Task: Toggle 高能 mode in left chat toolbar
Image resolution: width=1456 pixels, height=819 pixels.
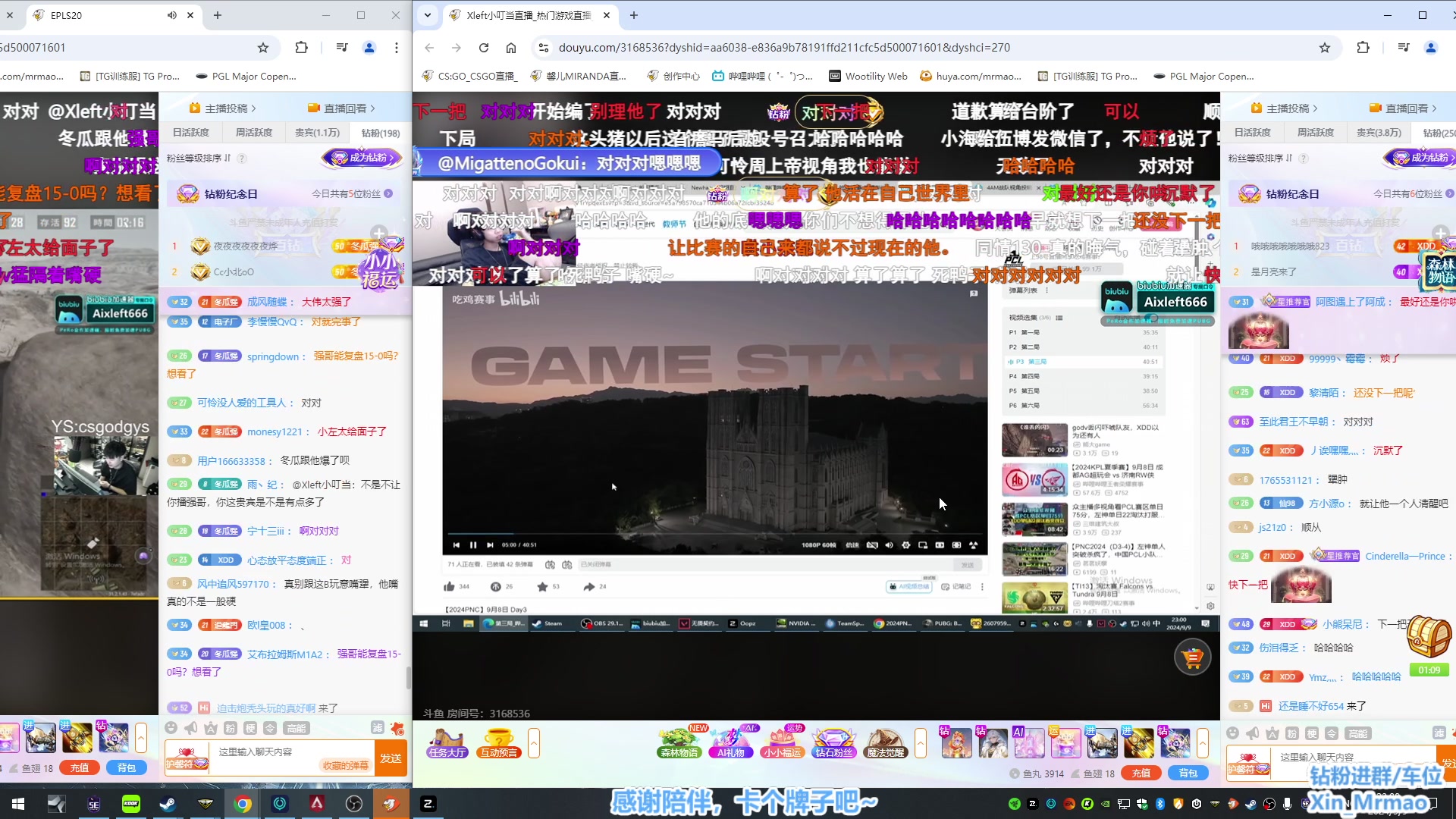Action: [296, 728]
